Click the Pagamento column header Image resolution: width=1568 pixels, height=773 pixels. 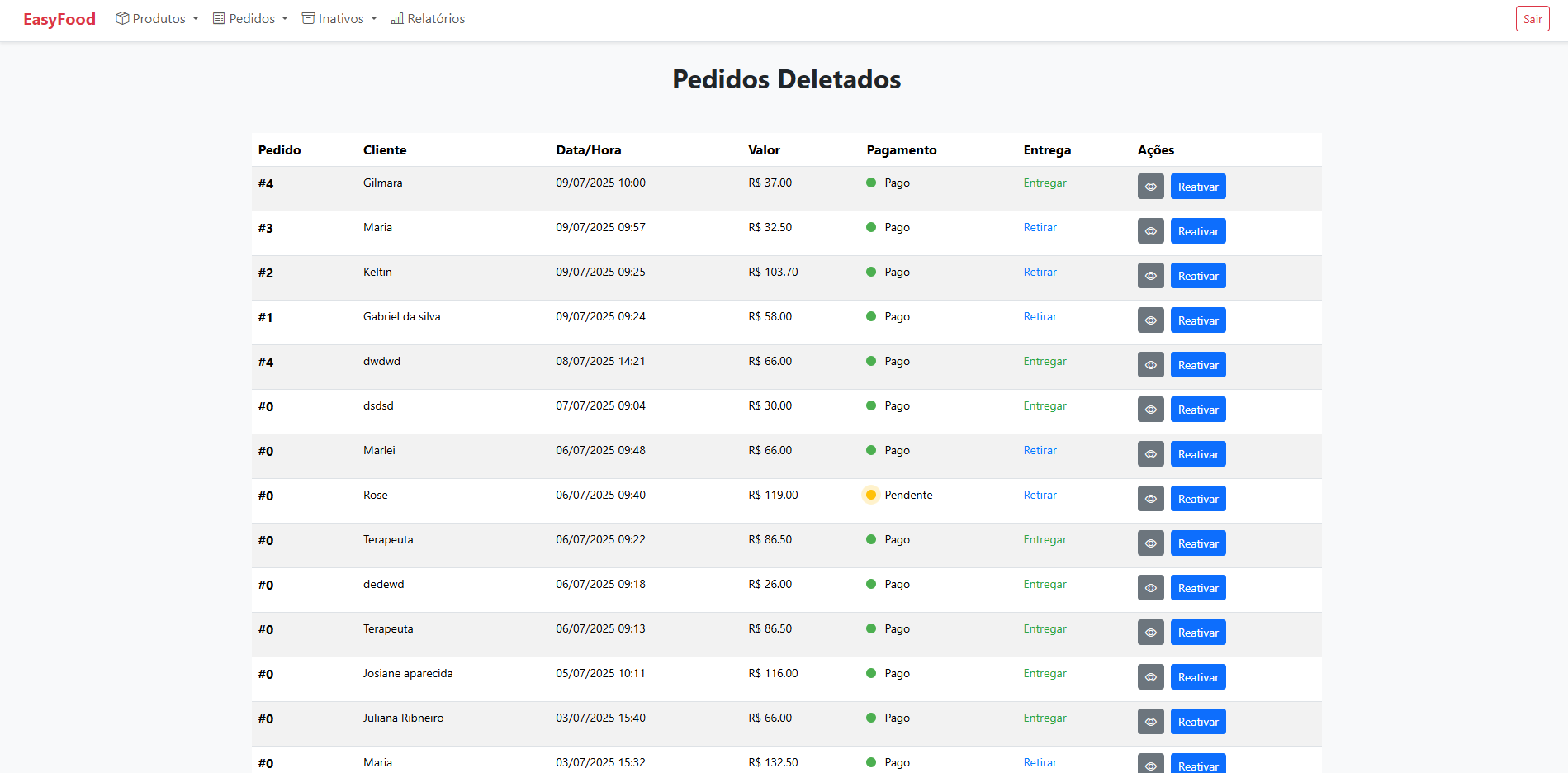pyautogui.click(x=902, y=149)
